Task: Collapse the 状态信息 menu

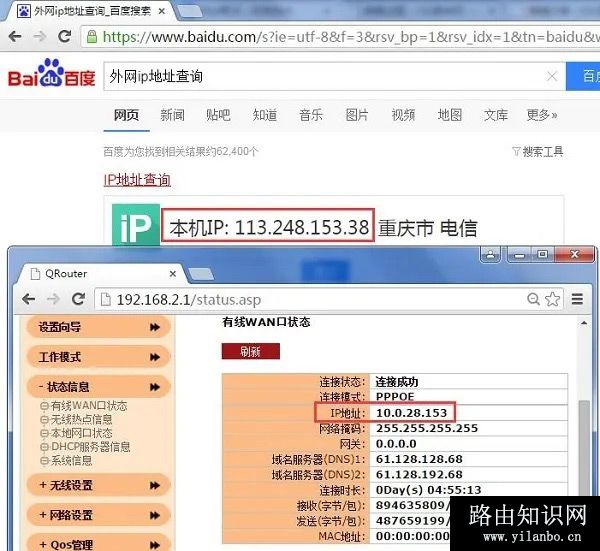Action: coord(99,387)
